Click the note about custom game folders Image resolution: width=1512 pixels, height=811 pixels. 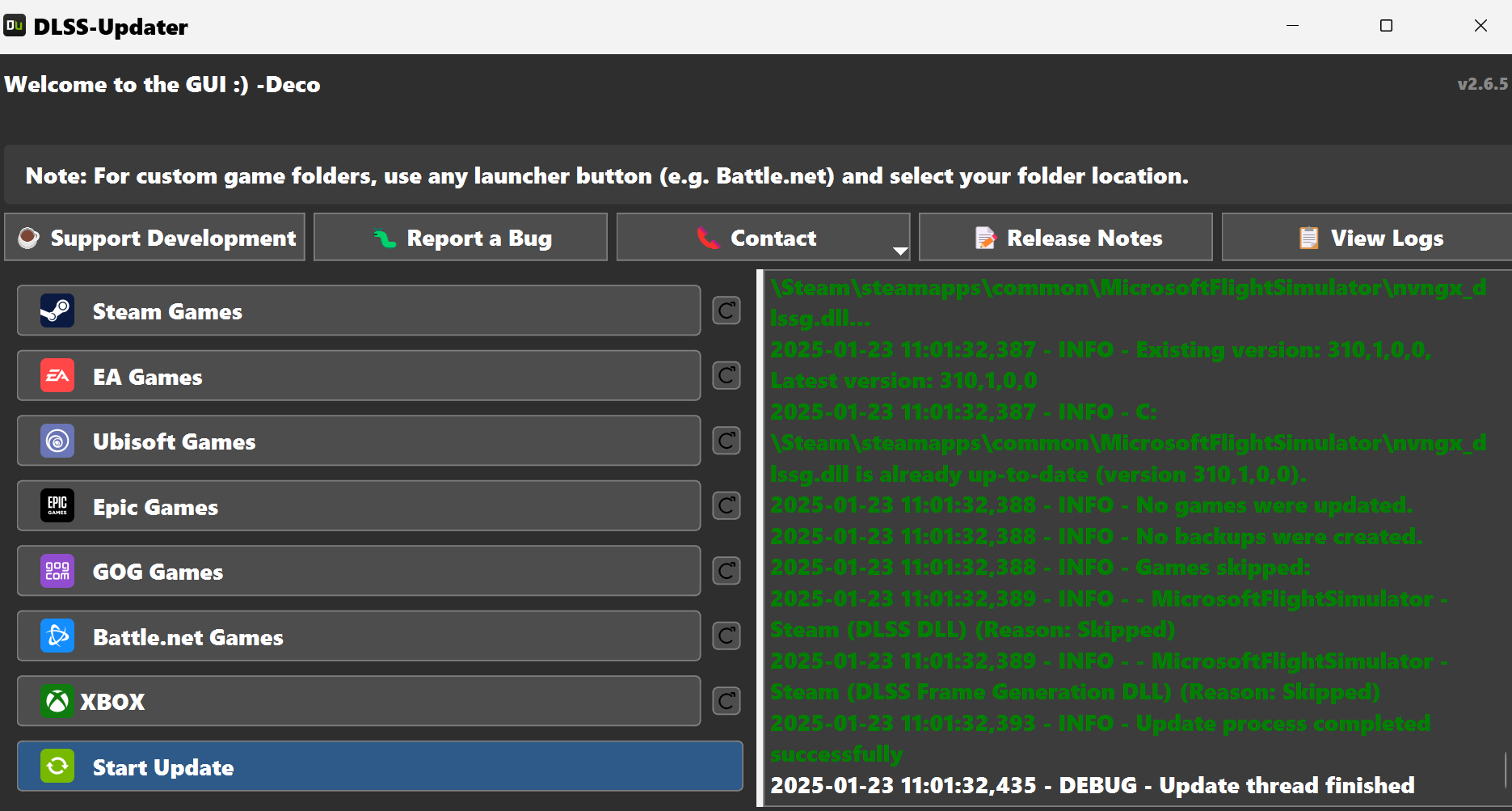[x=607, y=175]
